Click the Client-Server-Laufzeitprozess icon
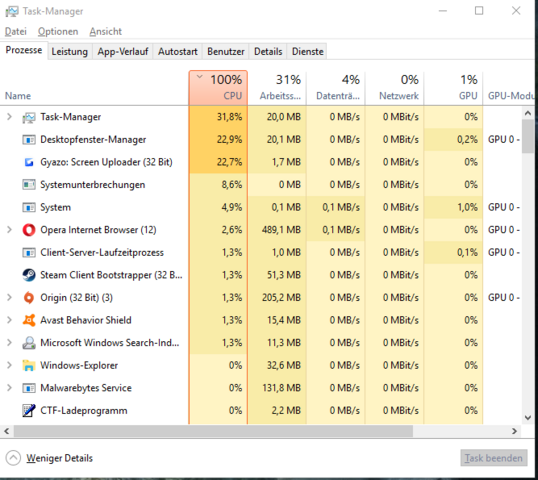The image size is (538, 480). pyautogui.click(x=29, y=253)
